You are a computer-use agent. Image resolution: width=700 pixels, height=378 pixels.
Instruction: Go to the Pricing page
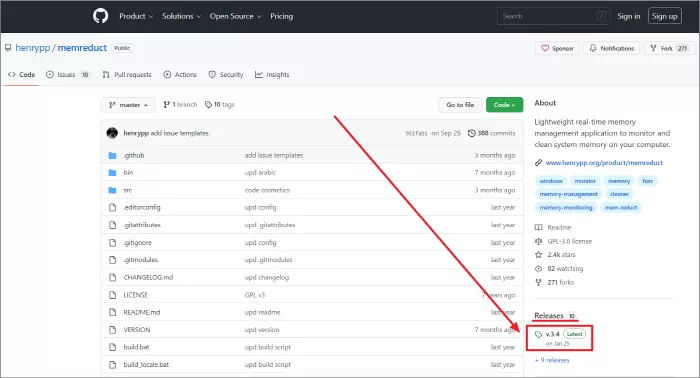point(282,16)
